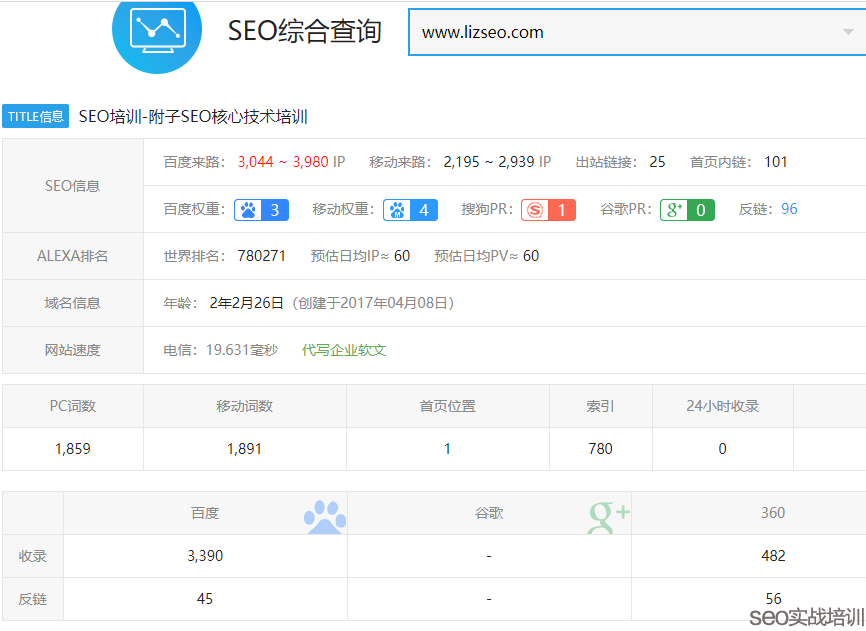The width and height of the screenshot is (866, 631).
Task: Click the ALEXA排名 row label
Action: [x=72, y=256]
